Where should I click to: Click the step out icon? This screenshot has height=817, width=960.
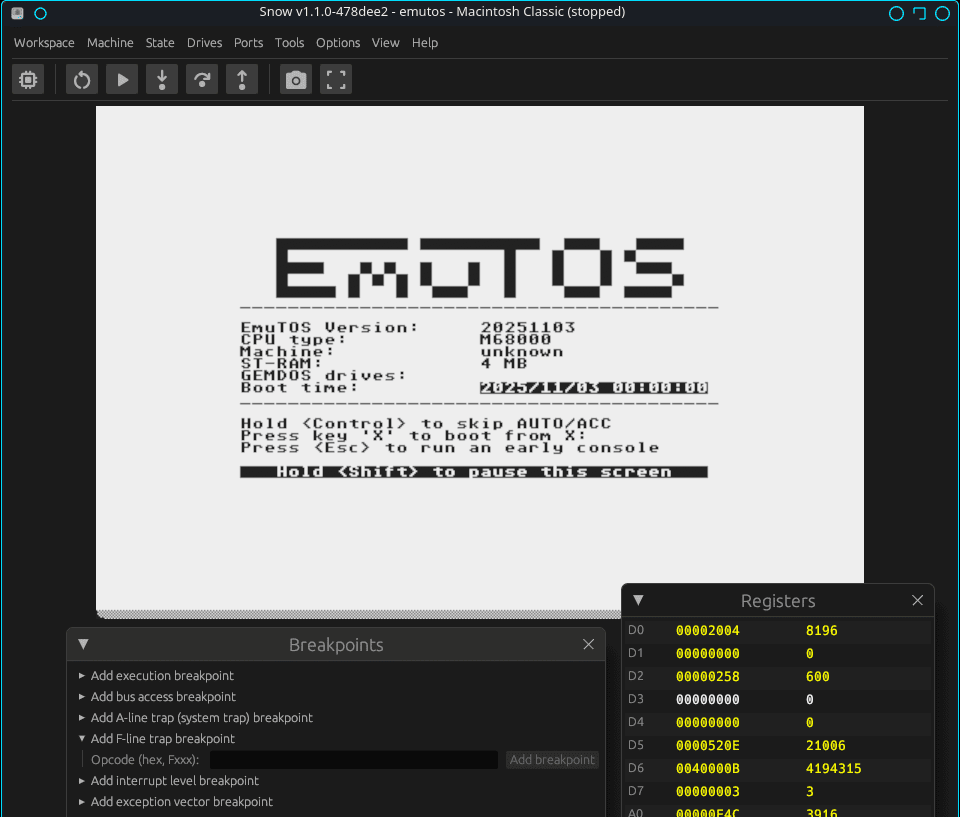242,80
